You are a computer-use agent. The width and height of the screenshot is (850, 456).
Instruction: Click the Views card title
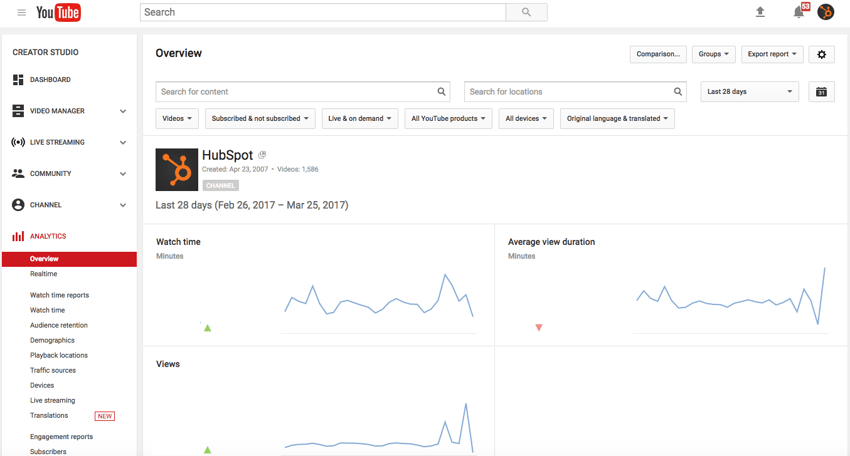pos(168,364)
